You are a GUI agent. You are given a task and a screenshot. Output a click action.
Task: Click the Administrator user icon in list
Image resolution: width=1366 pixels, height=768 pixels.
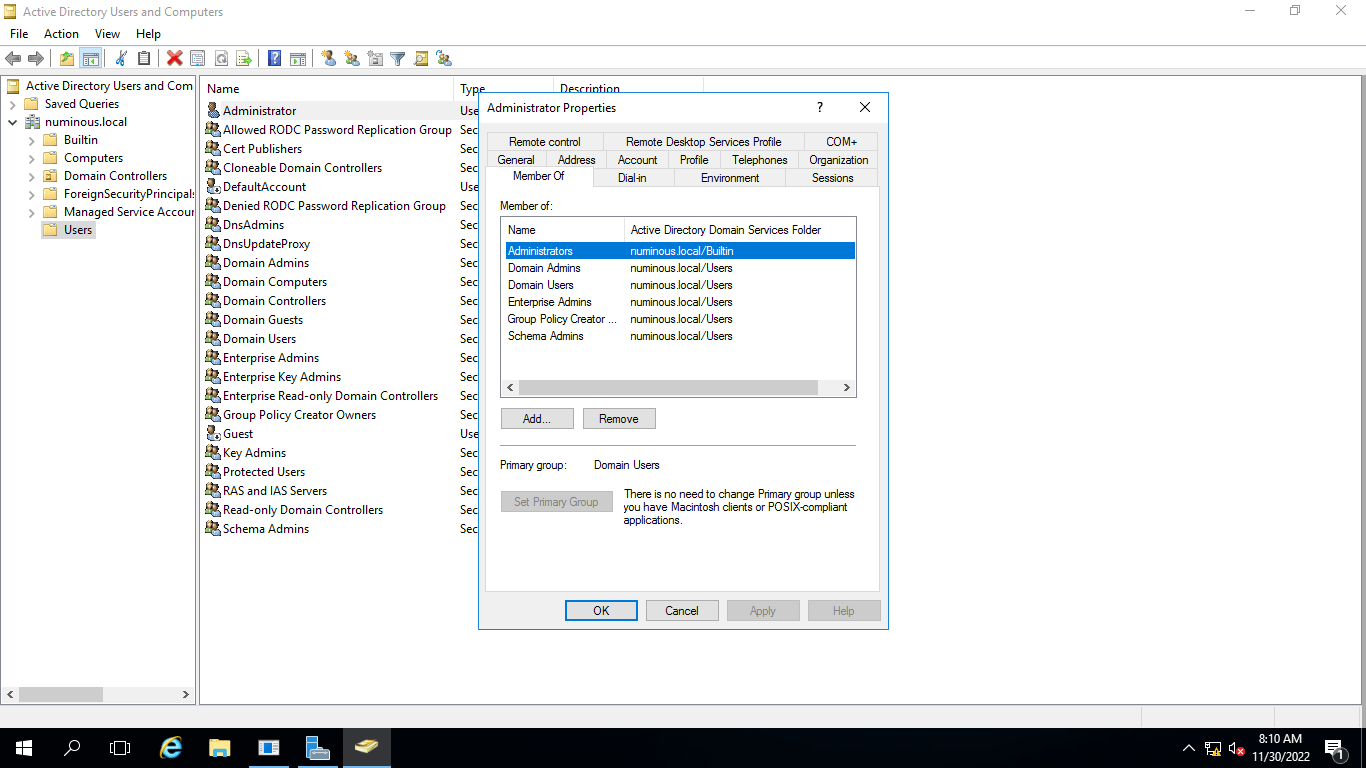pos(213,111)
